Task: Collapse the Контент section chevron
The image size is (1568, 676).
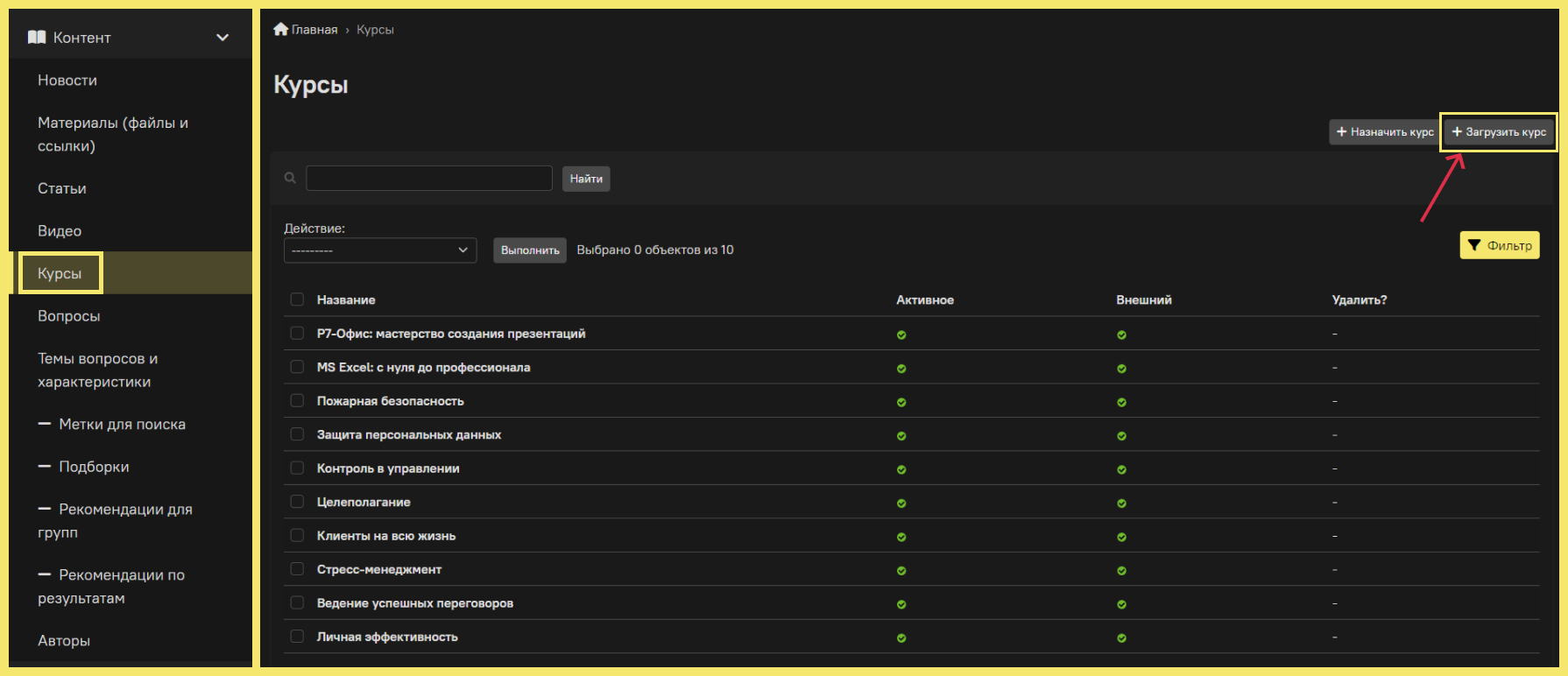Action: click(x=222, y=38)
